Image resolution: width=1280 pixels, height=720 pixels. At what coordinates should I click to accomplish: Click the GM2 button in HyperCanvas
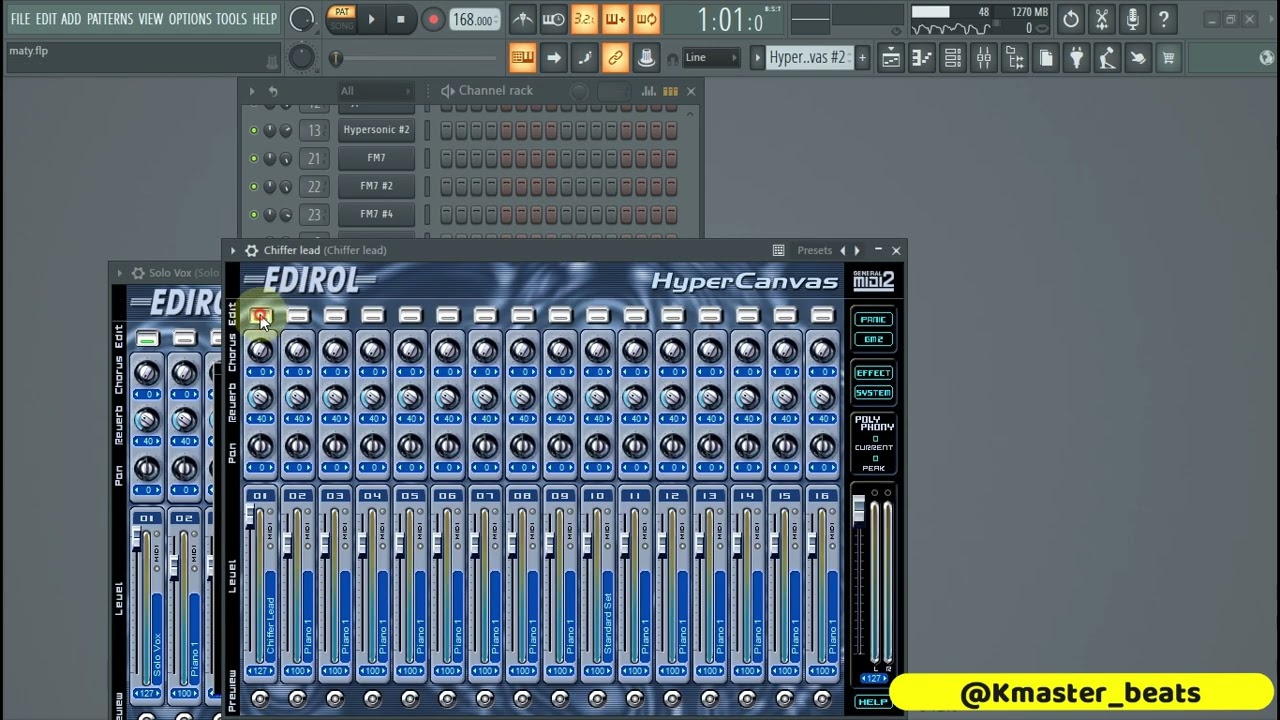pyautogui.click(x=873, y=340)
